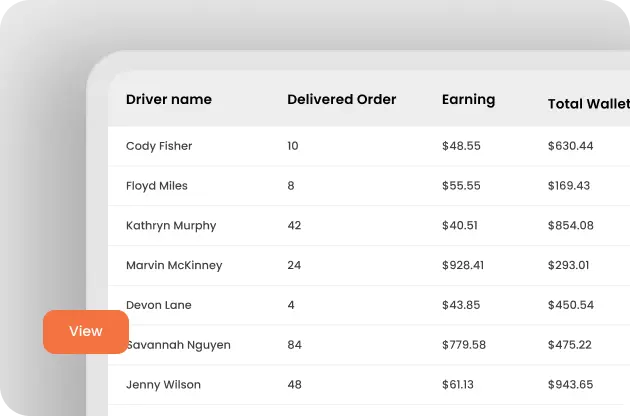Select the Floyd Miles row
This screenshot has width=630, height=416.
(x=369, y=186)
